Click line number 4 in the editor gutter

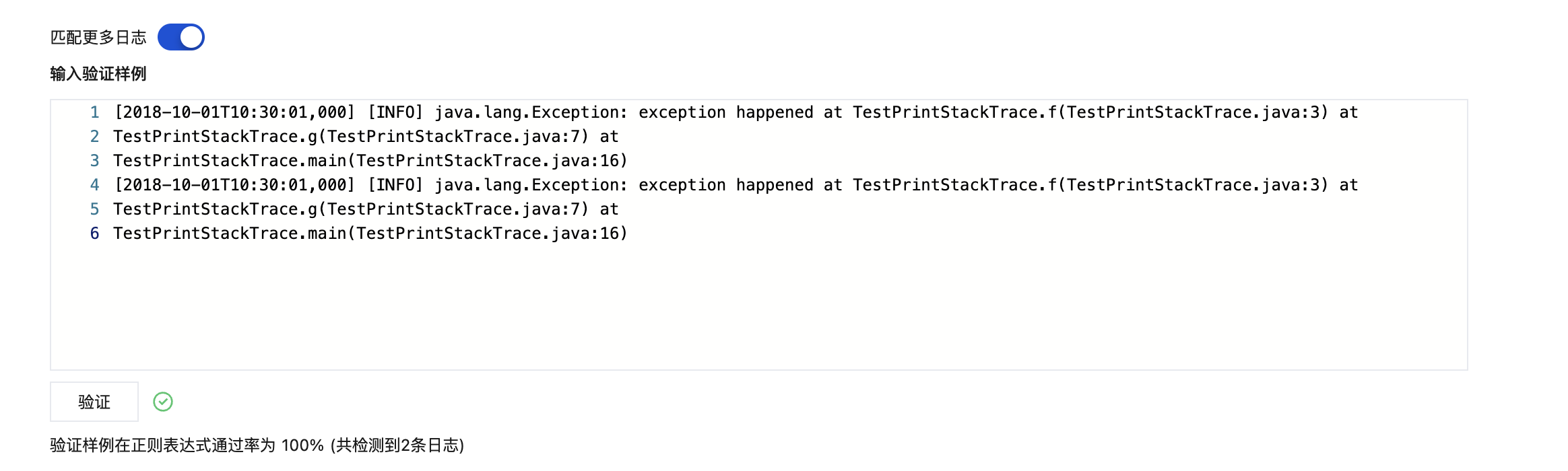(x=94, y=185)
